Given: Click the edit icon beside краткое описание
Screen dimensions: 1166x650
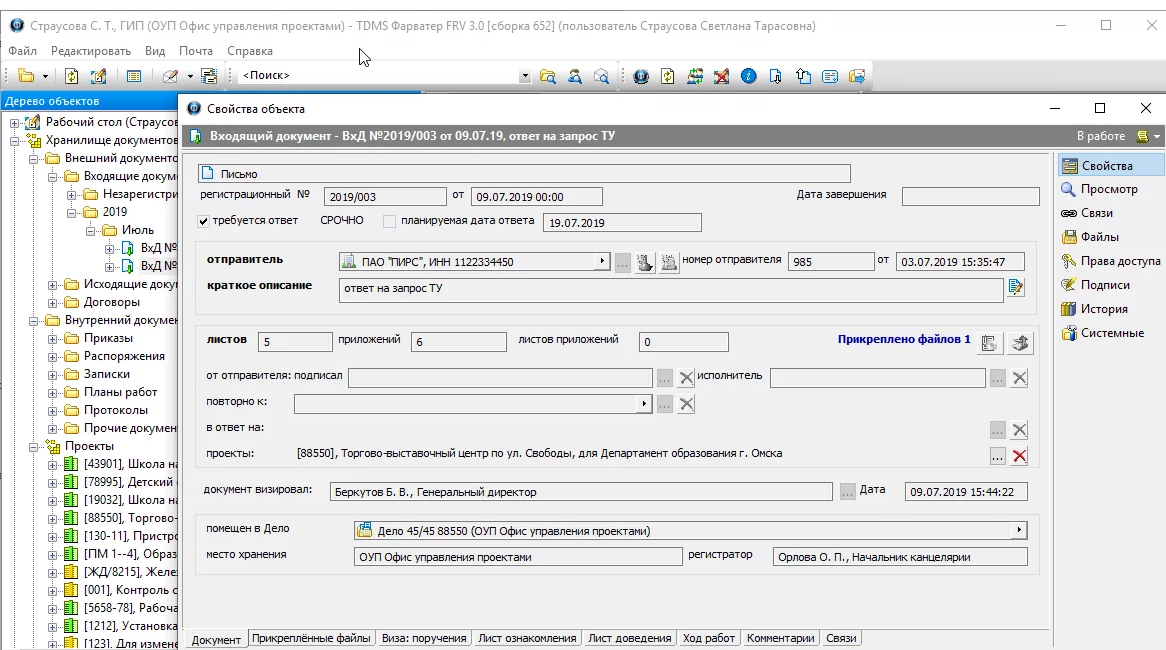Looking at the screenshot, I should [1016, 287].
